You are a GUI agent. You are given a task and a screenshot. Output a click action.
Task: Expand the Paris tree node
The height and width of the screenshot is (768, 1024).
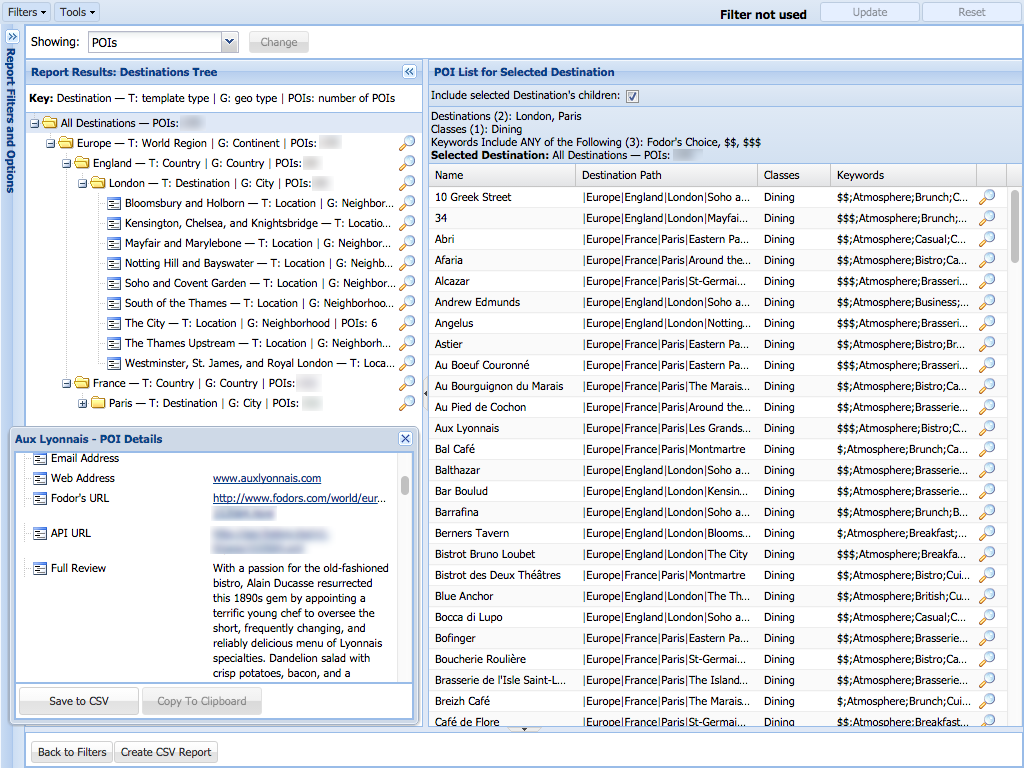point(82,404)
